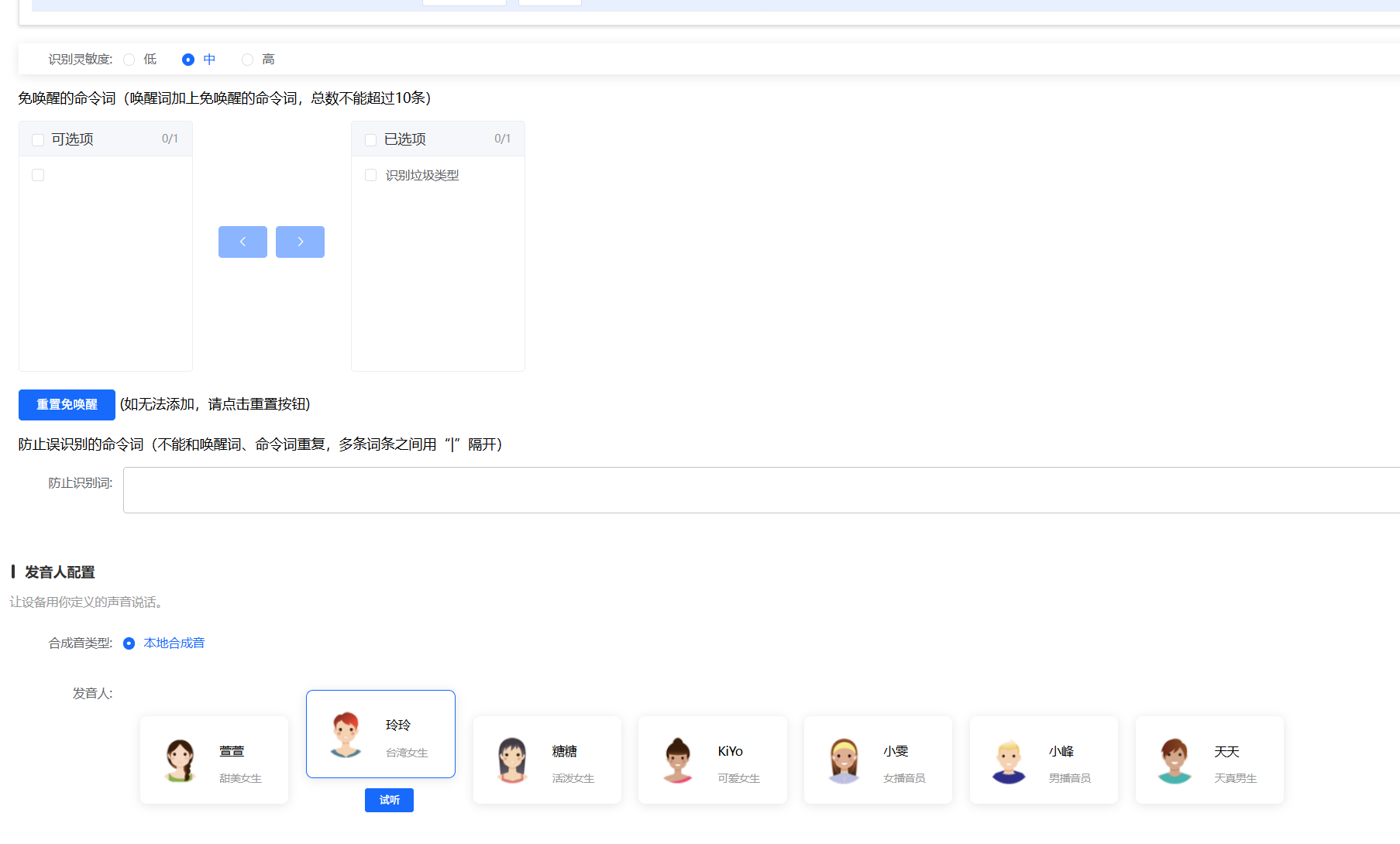
Task: Choose the 玲玲 台湾女生 voice card
Action: [x=380, y=734]
